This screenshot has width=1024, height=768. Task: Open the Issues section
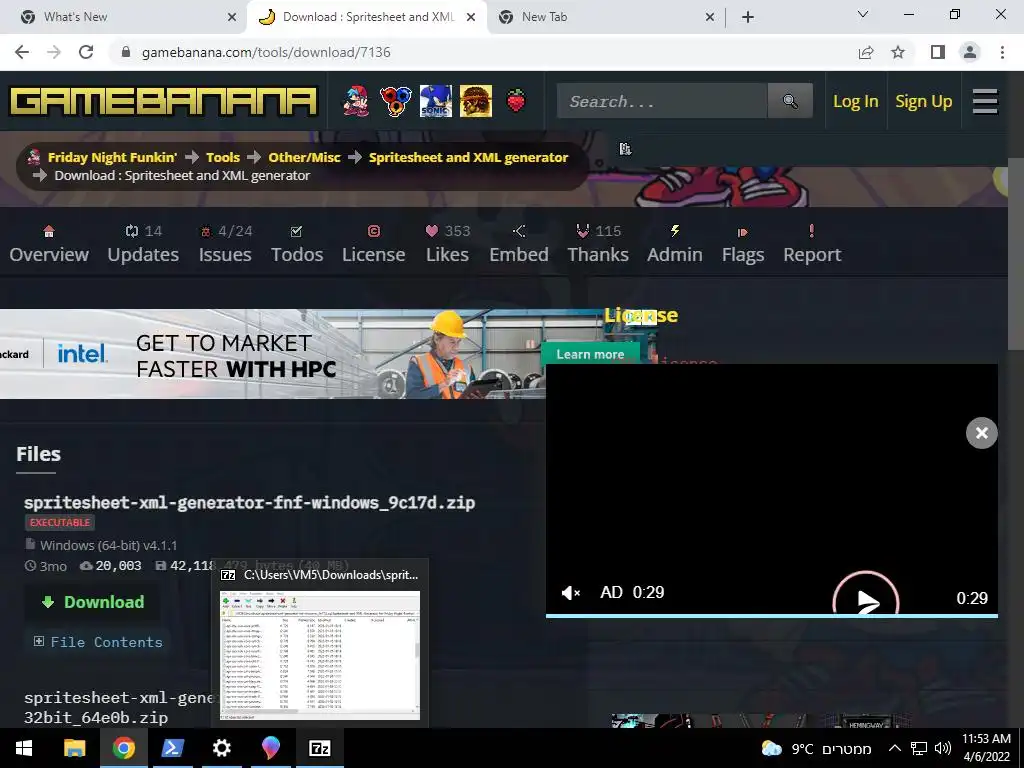click(x=225, y=244)
